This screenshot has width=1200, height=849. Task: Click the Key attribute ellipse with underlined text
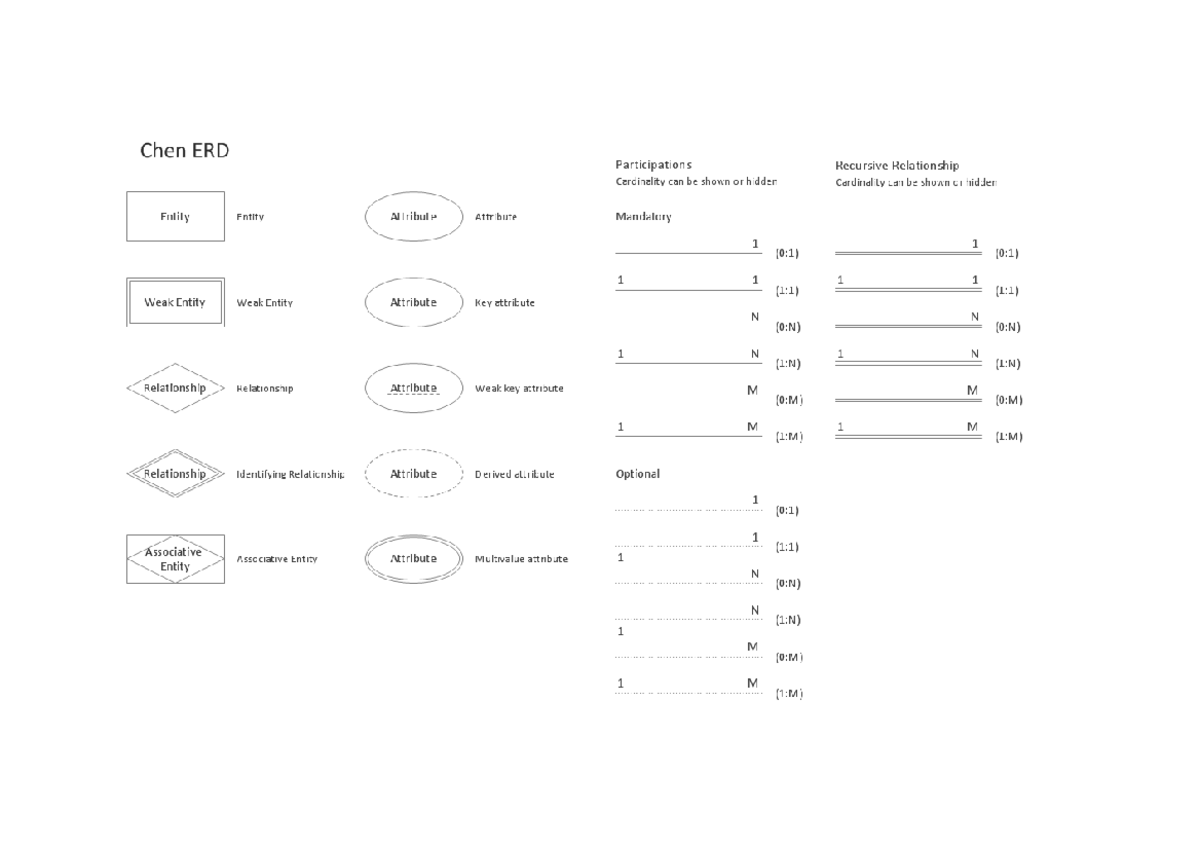pos(414,302)
